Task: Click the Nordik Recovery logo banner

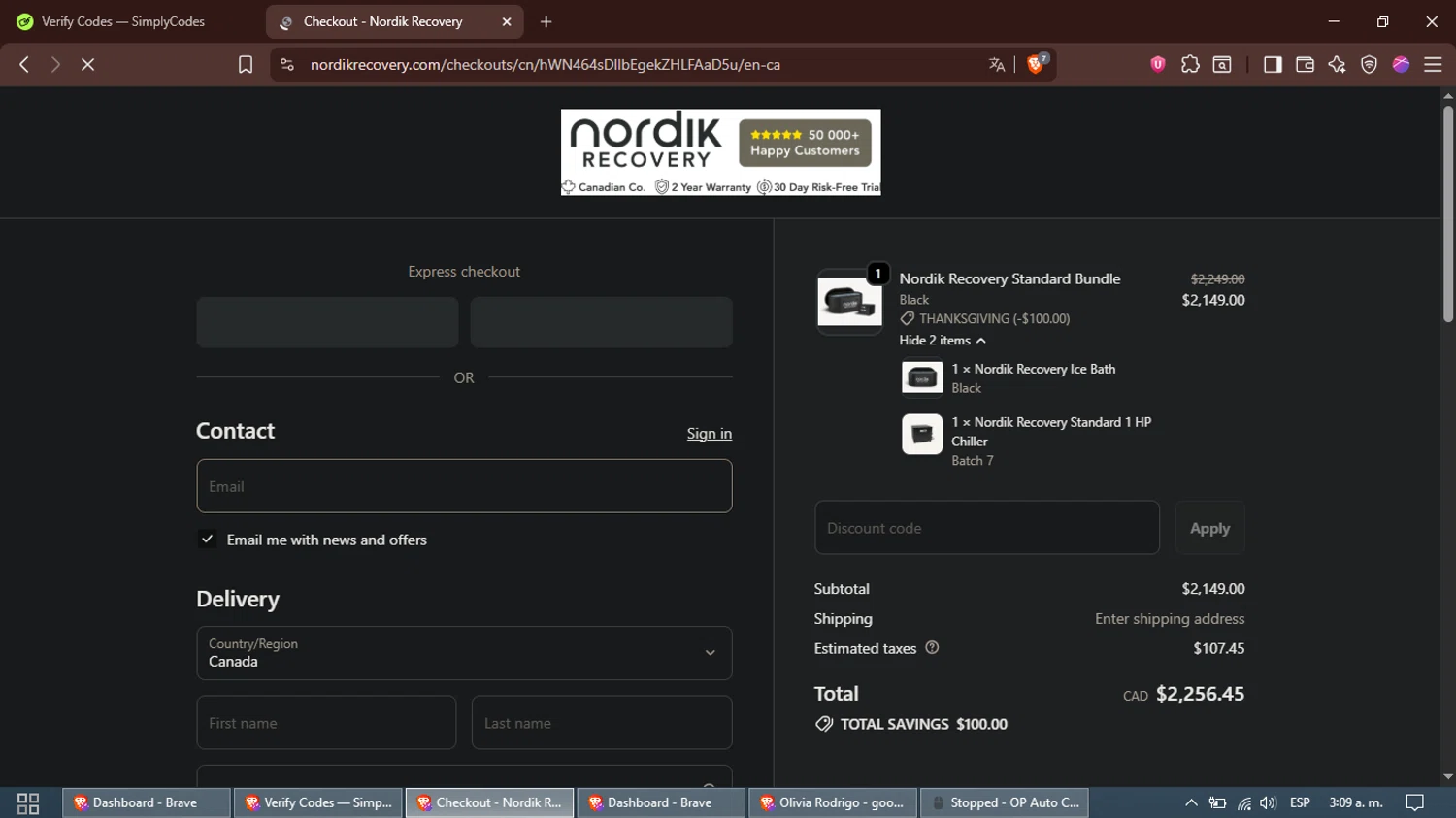Action: (720, 152)
